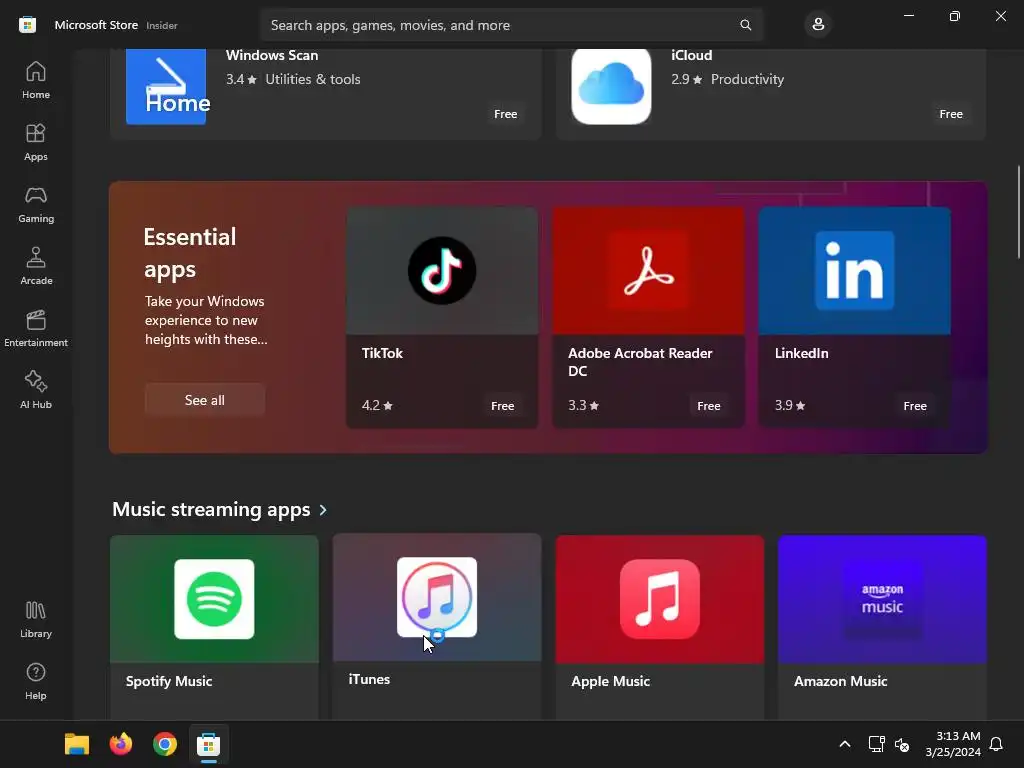Click the Spotify Music label
The height and width of the screenshot is (768, 1024).
tap(169, 681)
